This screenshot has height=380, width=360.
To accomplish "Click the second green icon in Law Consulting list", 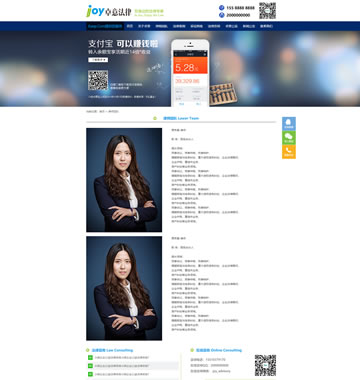I will point(90,366).
